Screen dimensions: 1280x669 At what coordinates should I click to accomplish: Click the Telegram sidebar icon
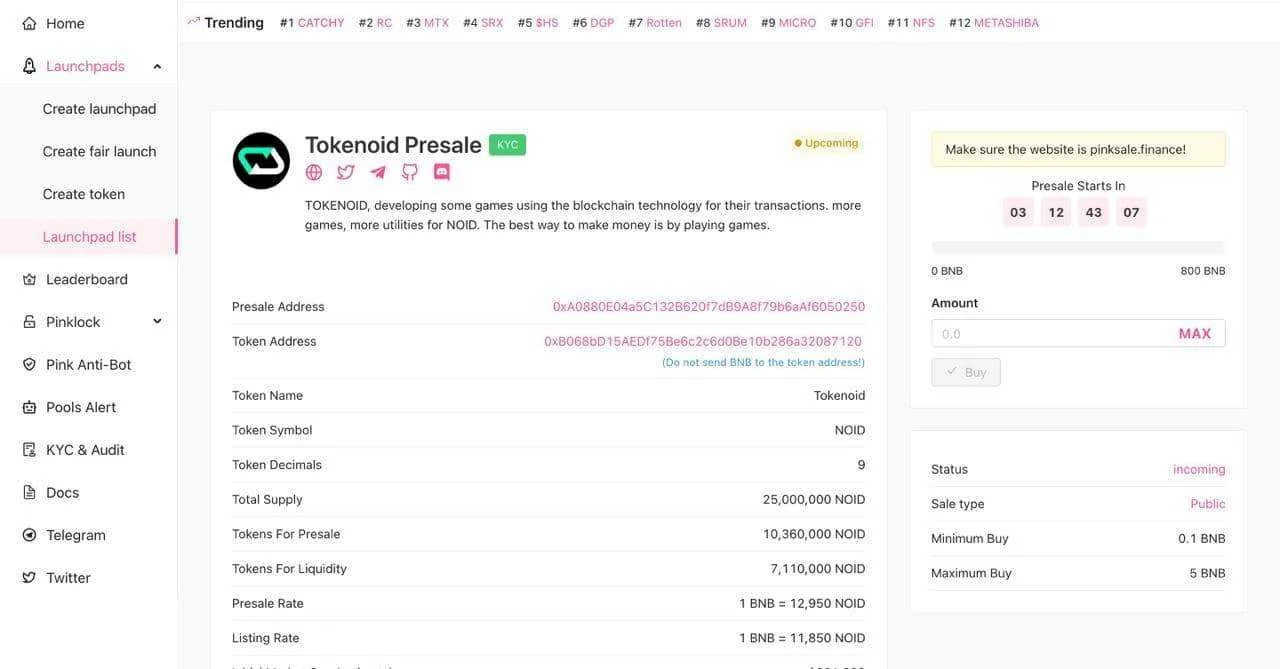[29, 535]
